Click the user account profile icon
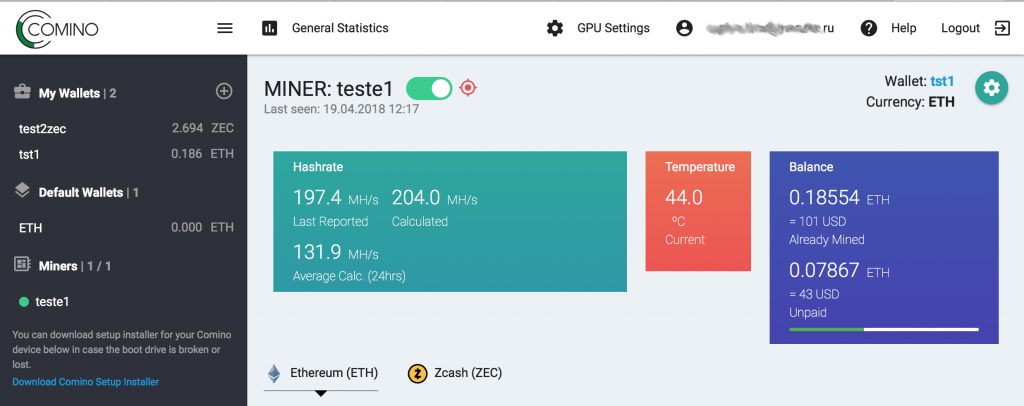Screen dimensions: 1024x406 (684, 28)
